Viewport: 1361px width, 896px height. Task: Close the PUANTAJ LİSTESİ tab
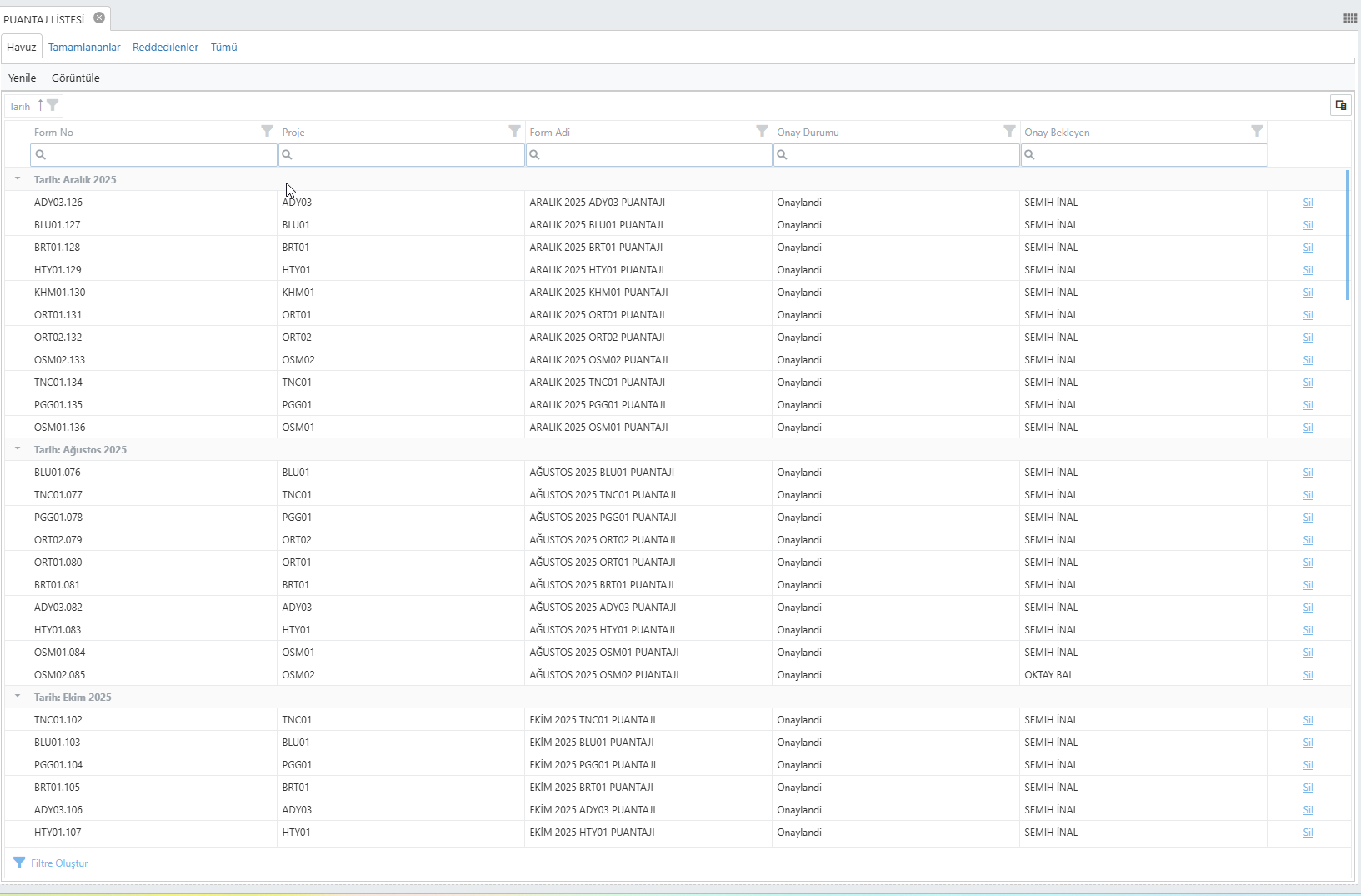click(x=99, y=18)
